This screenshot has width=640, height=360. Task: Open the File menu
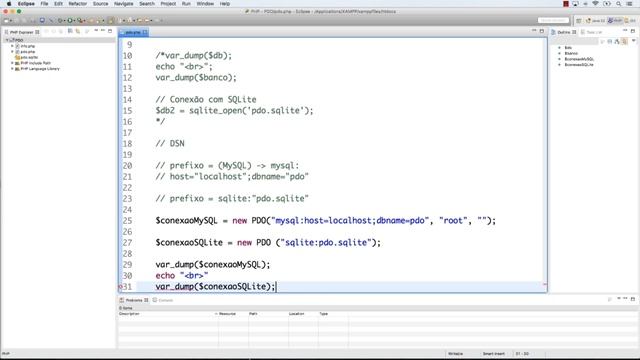click(44, 4)
